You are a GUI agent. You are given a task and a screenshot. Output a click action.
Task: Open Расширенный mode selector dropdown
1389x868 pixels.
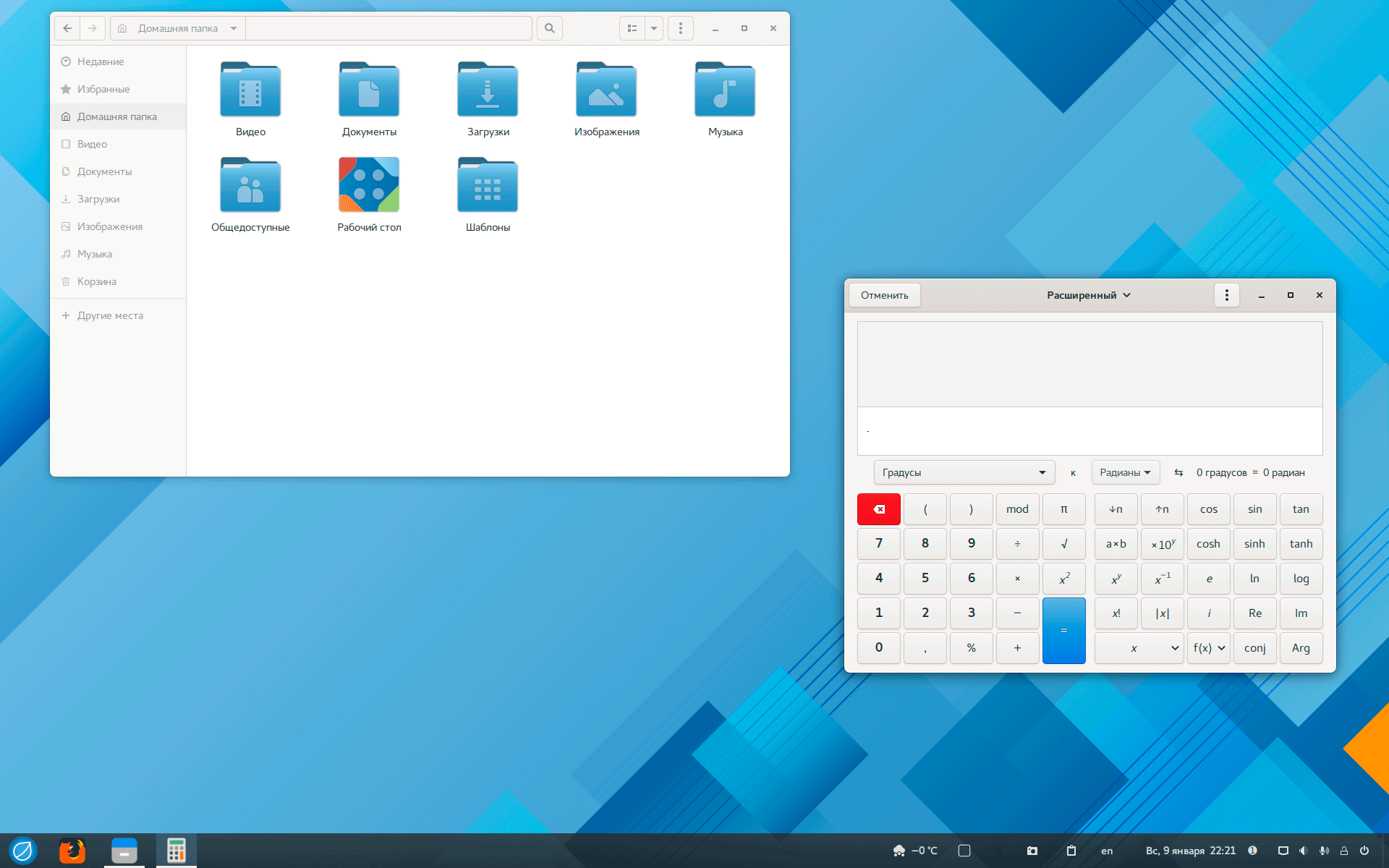[1088, 295]
